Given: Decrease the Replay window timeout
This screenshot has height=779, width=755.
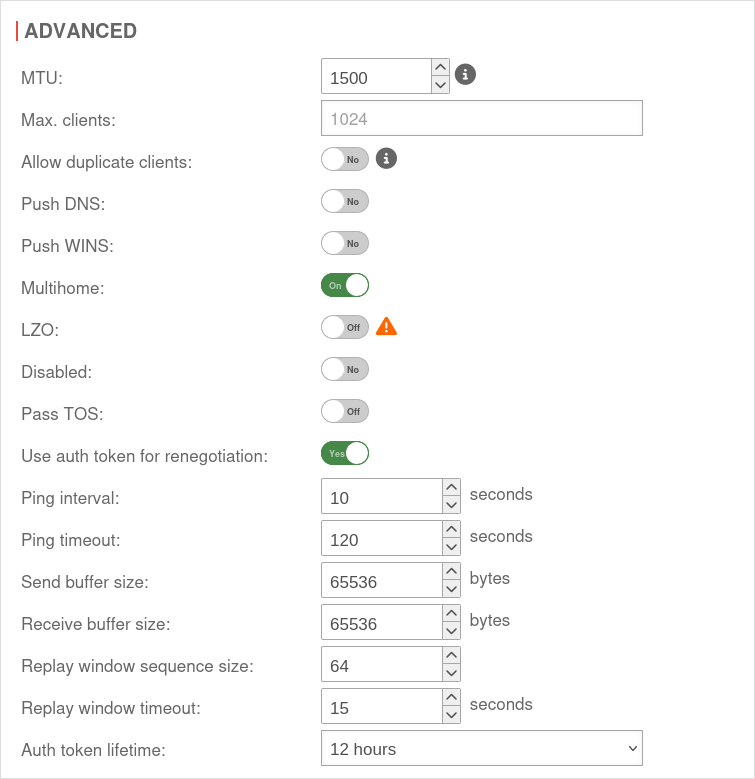Looking at the screenshot, I should [x=451, y=716].
